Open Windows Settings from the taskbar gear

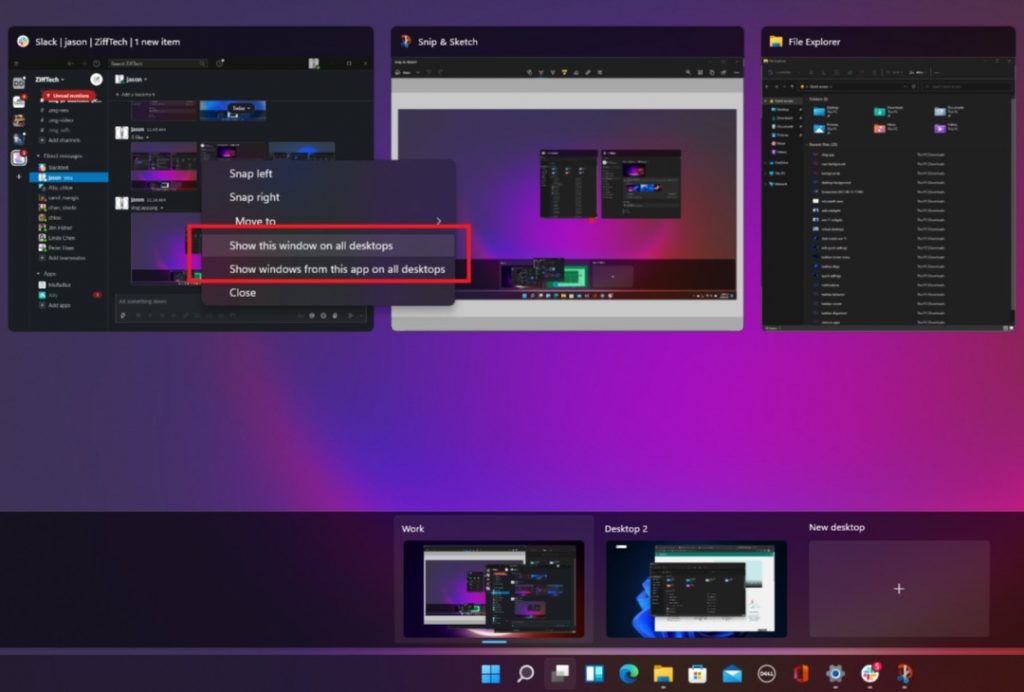[x=835, y=674]
